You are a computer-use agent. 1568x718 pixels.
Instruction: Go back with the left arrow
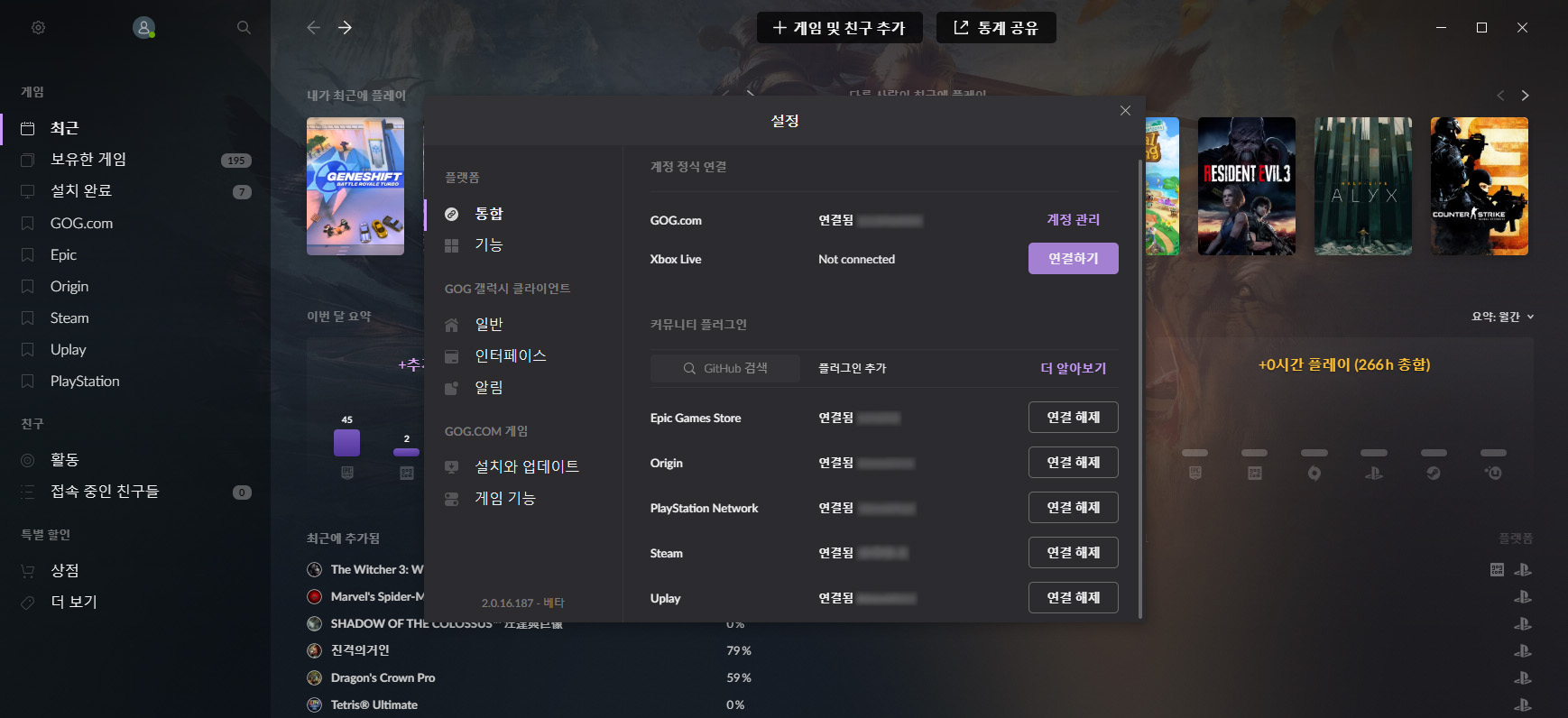tap(313, 28)
